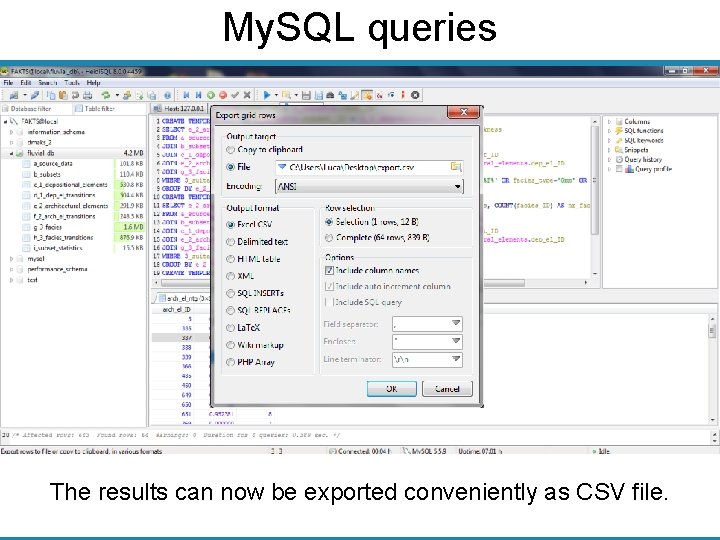
Task: Click the Query profile chart icon
Action: click(x=630, y=169)
